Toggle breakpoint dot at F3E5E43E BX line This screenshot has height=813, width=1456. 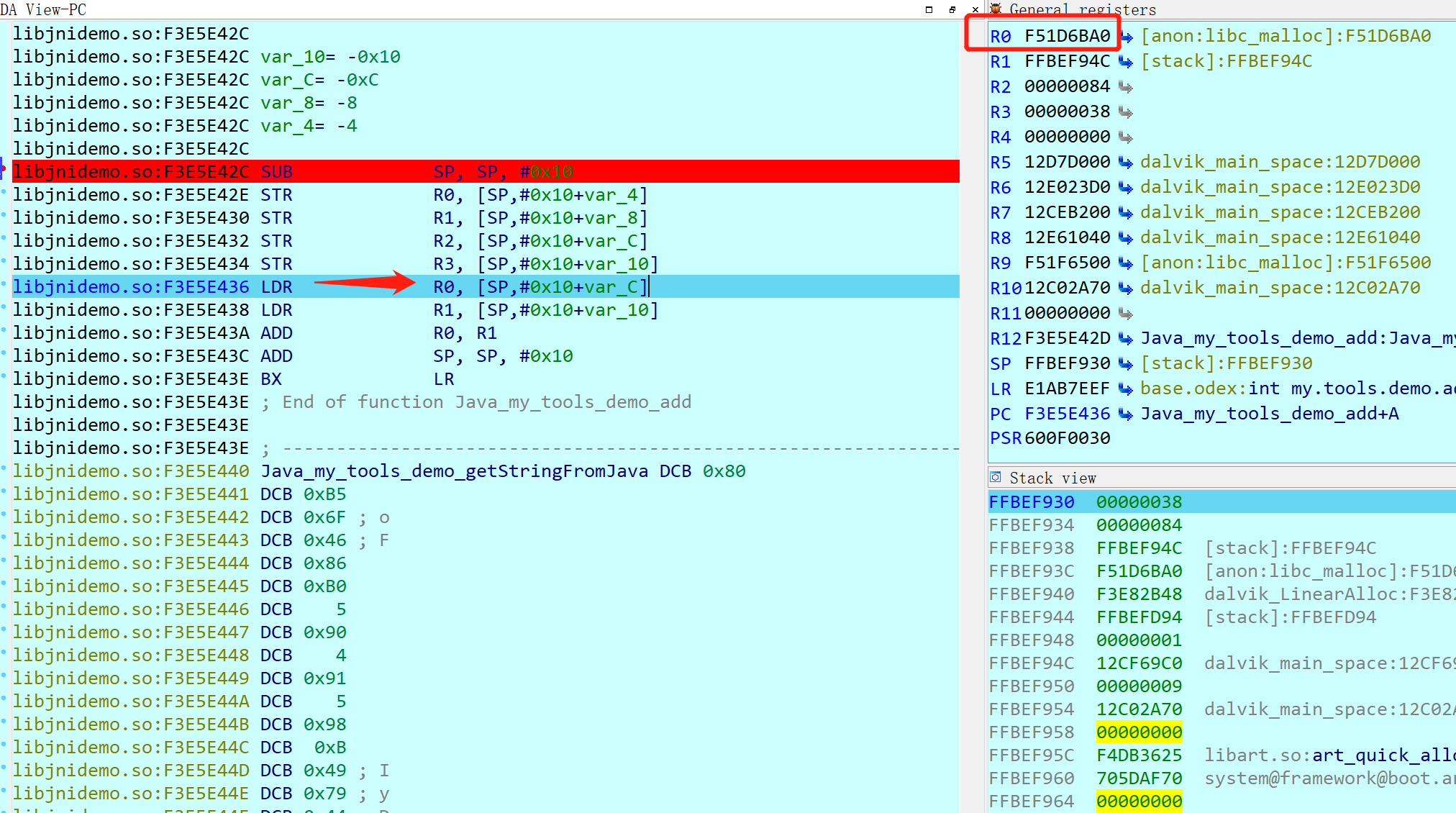tap(4, 376)
